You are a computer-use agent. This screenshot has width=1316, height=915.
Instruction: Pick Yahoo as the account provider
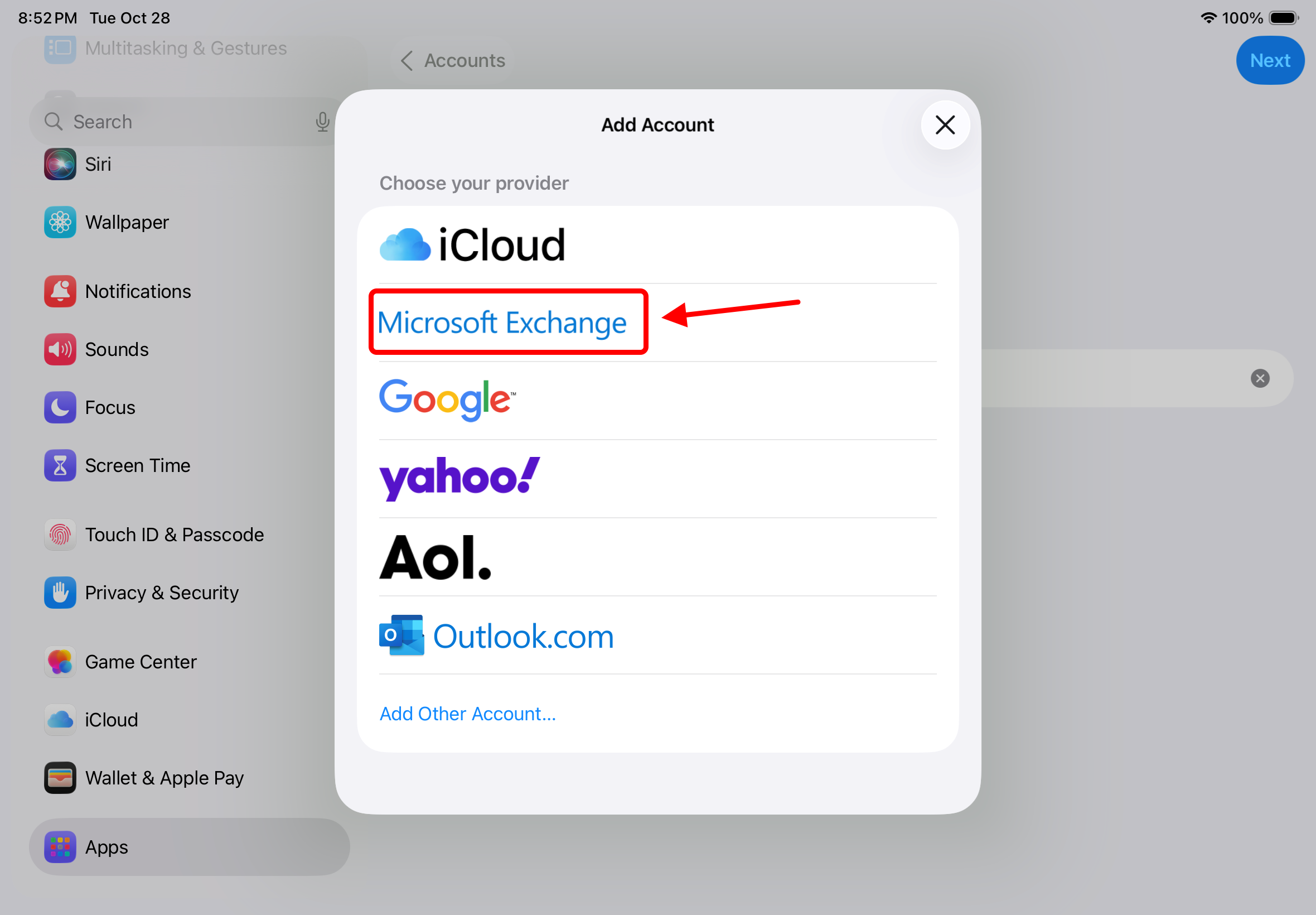[x=459, y=478]
